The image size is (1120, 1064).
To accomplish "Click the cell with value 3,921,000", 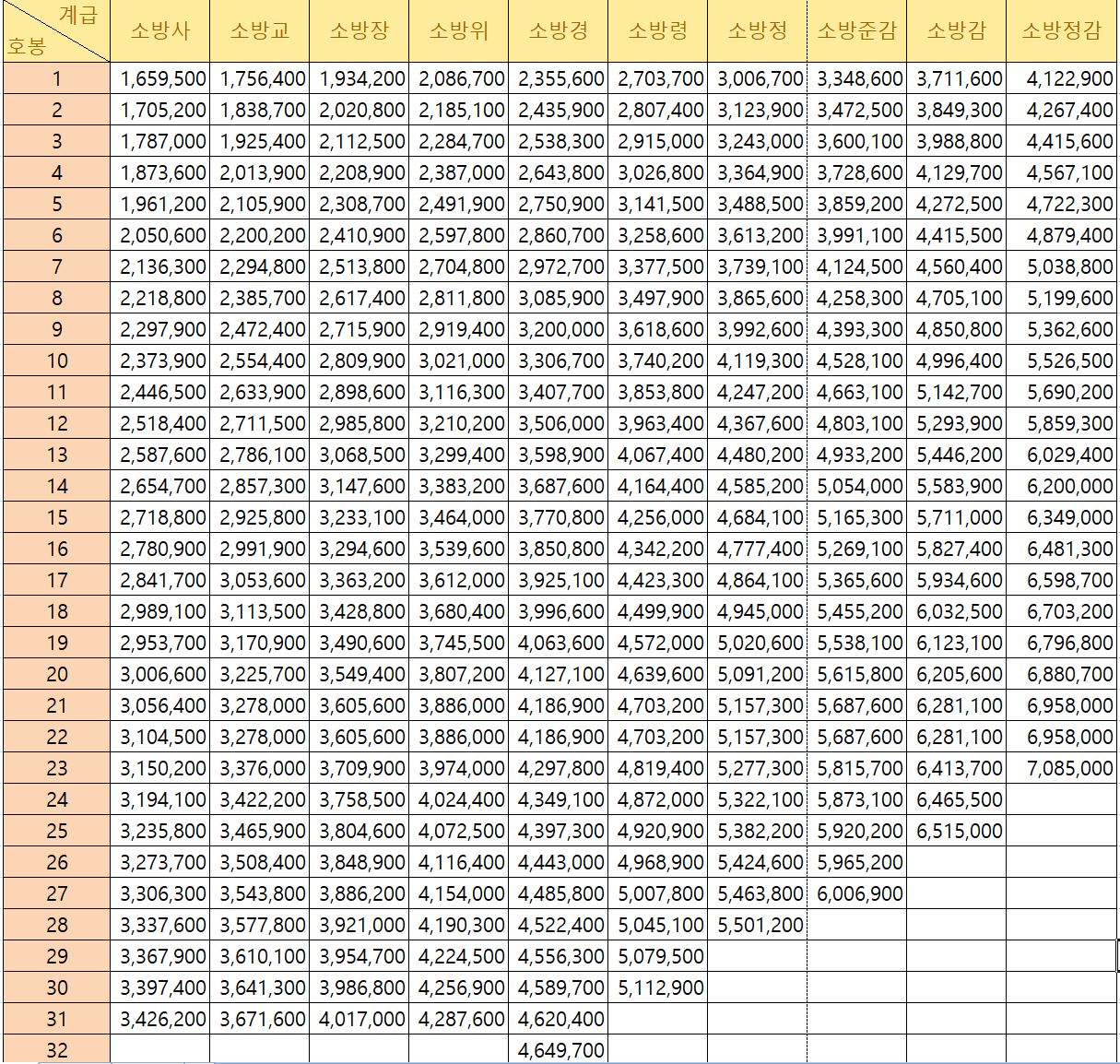I will [x=360, y=925].
